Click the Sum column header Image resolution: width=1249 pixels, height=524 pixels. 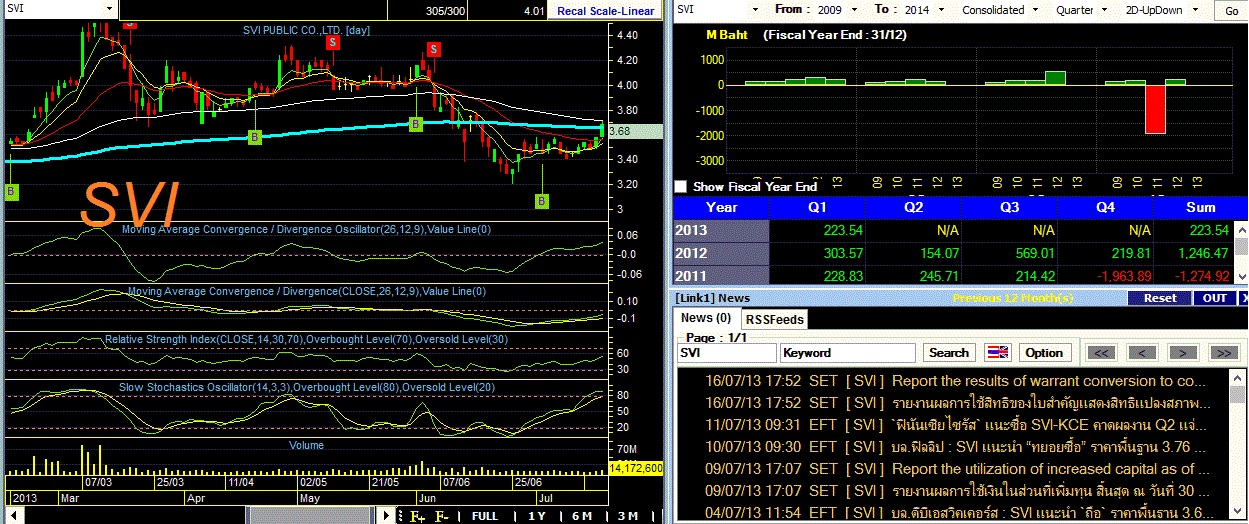pos(1200,207)
